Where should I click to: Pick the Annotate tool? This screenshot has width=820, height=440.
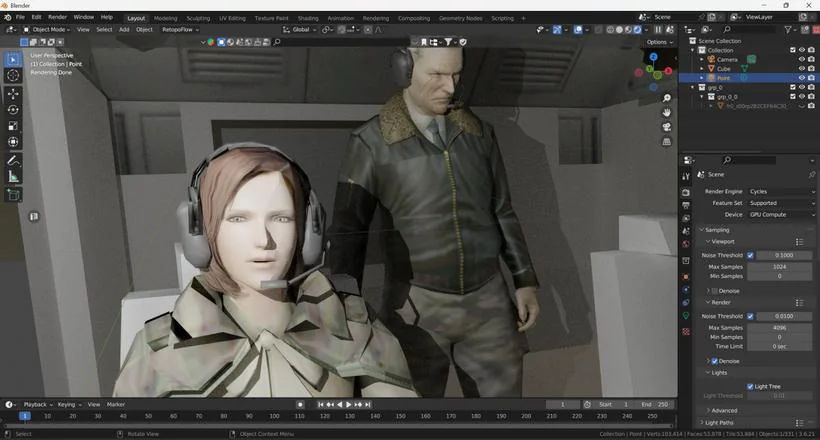pyautogui.click(x=13, y=161)
